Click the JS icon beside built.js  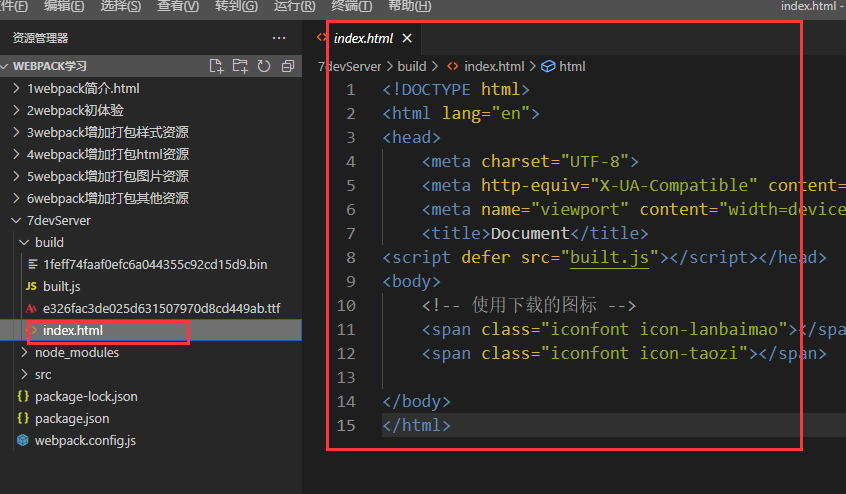(x=31, y=286)
